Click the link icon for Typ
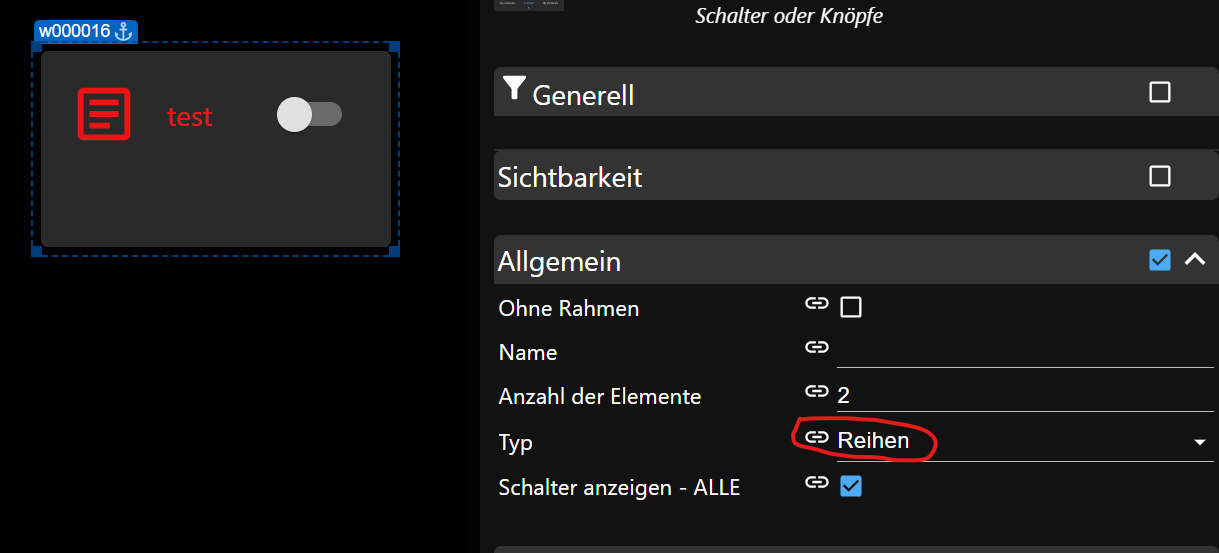Image resolution: width=1219 pixels, height=553 pixels. tap(817, 437)
